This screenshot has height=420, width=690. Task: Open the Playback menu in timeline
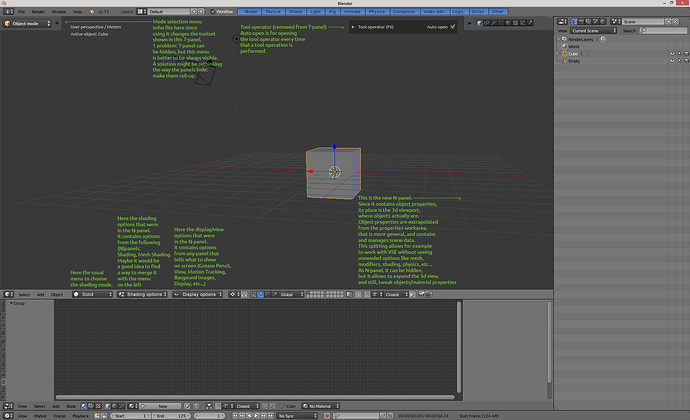[x=81, y=416]
